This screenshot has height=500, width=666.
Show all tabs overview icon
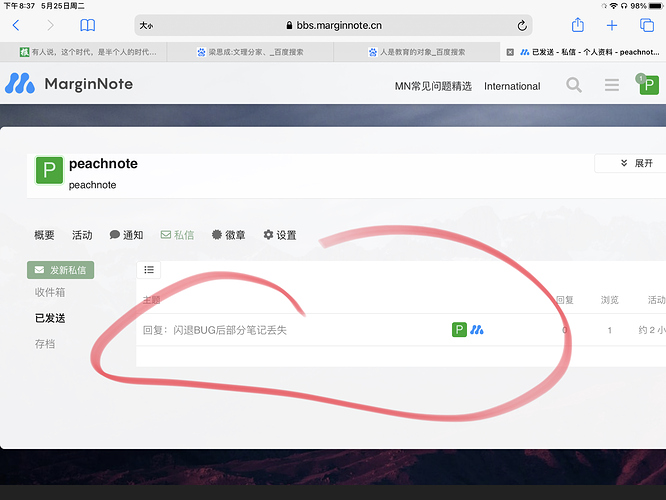tap(646, 25)
